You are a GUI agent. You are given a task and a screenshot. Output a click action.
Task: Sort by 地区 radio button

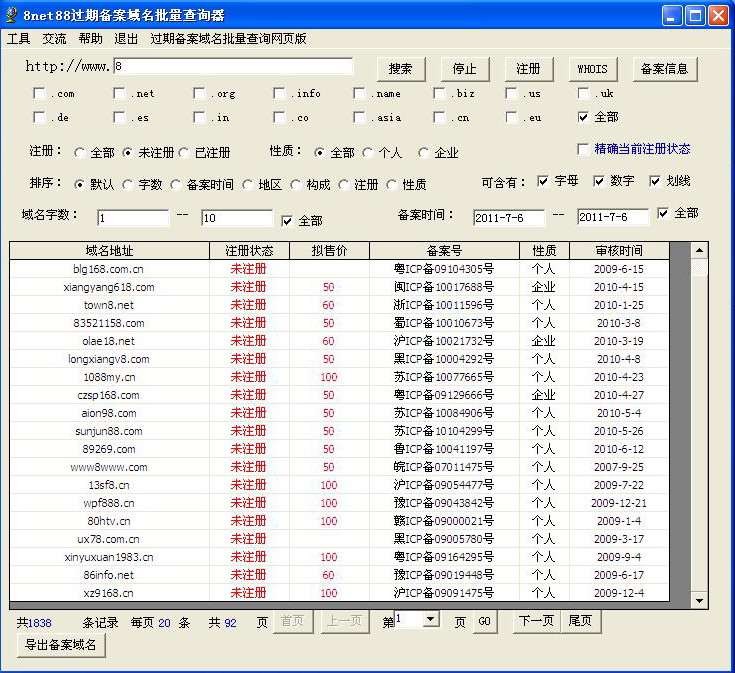click(x=248, y=185)
